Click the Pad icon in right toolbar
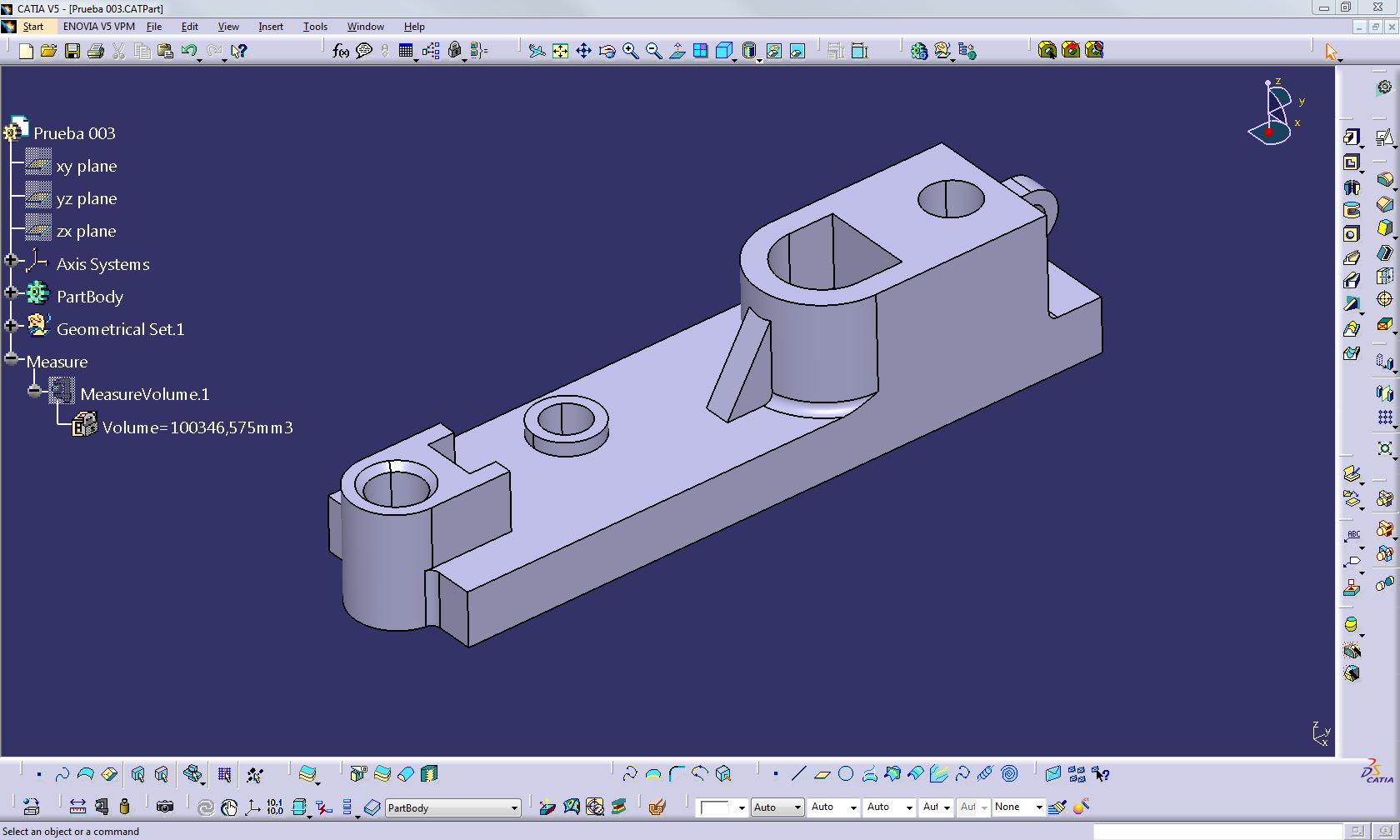This screenshot has width=1400, height=840. point(1352,137)
